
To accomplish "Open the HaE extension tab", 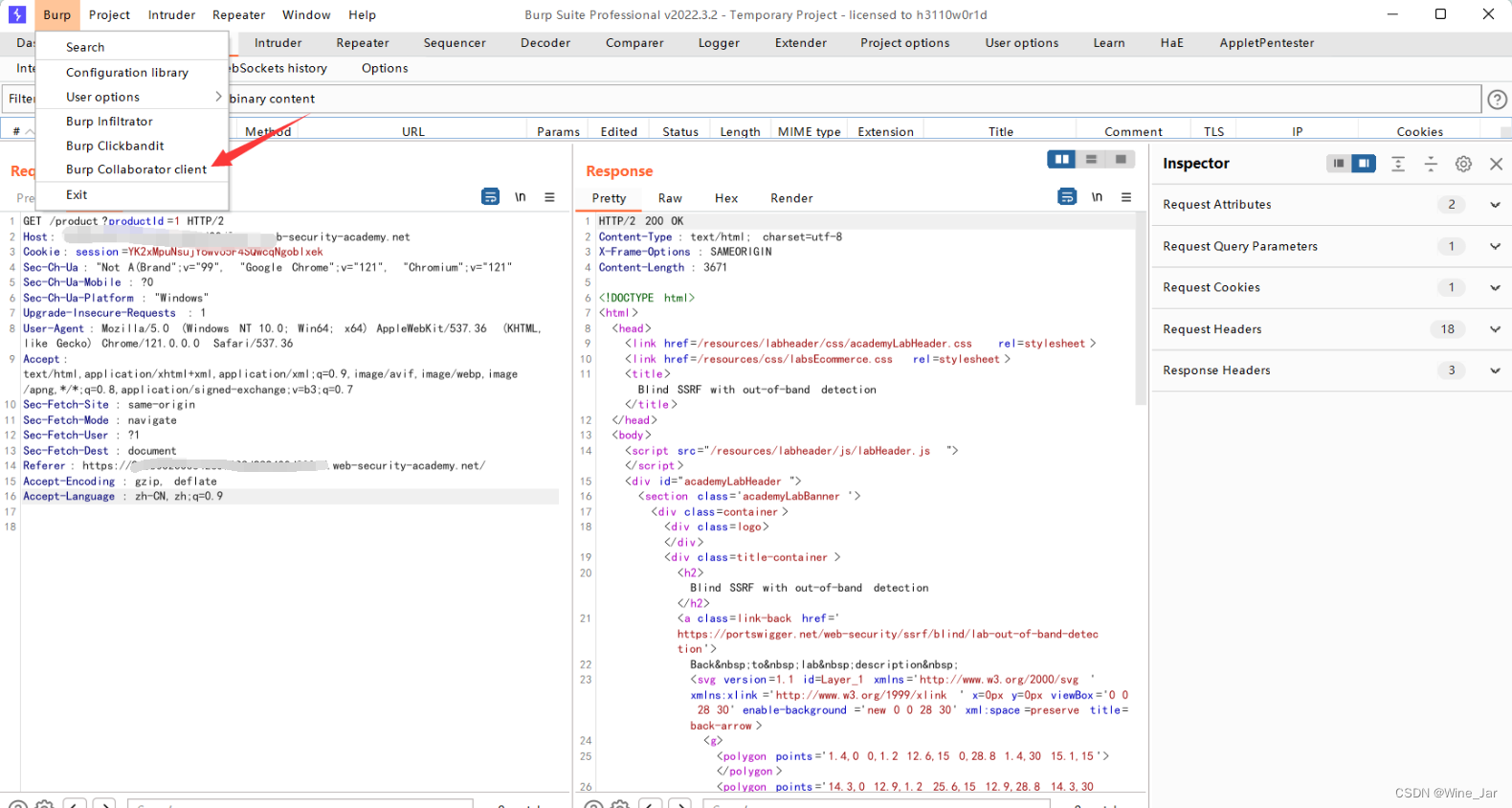I will click(x=1171, y=43).
